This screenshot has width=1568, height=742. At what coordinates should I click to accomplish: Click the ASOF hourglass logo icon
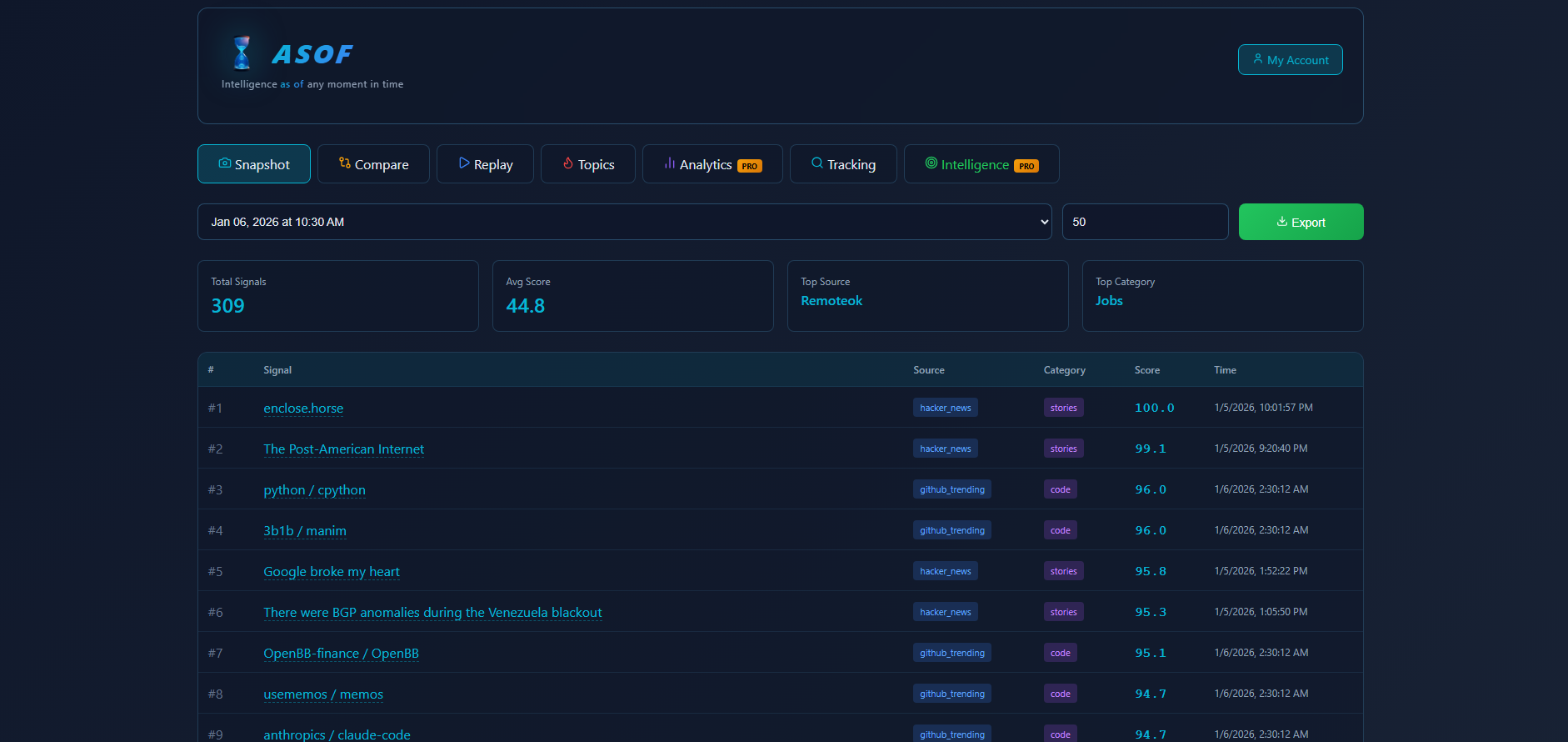click(242, 53)
